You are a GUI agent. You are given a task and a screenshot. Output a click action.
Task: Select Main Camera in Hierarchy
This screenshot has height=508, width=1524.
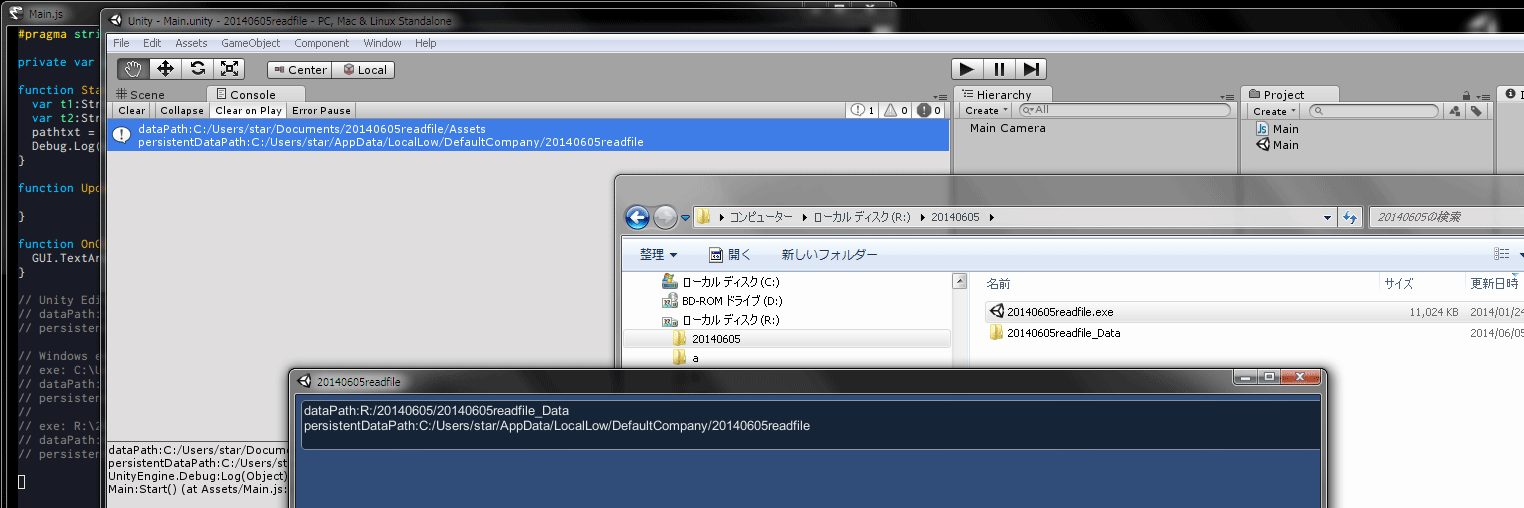click(1007, 128)
